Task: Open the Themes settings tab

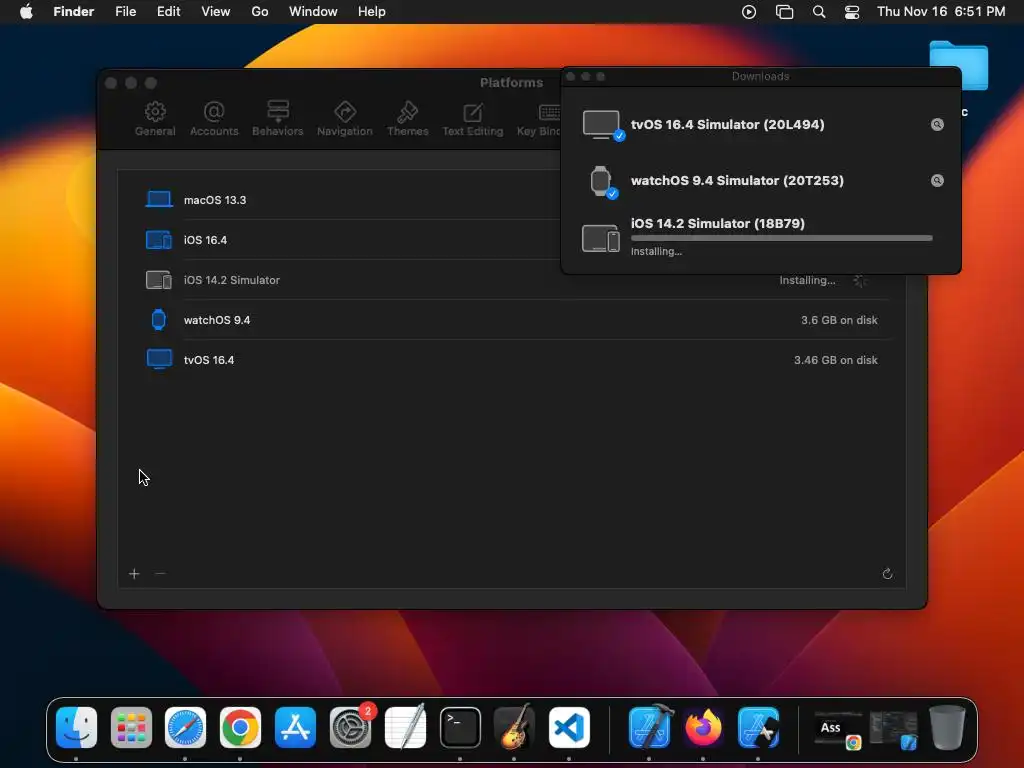Action: 408,119
